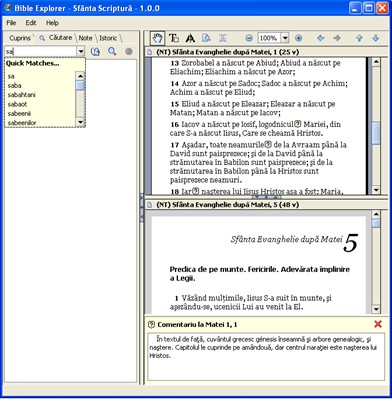The width and height of the screenshot is (392, 400).
Task: Click the footnote marker after 'logodnicul'
Action: tap(298, 124)
